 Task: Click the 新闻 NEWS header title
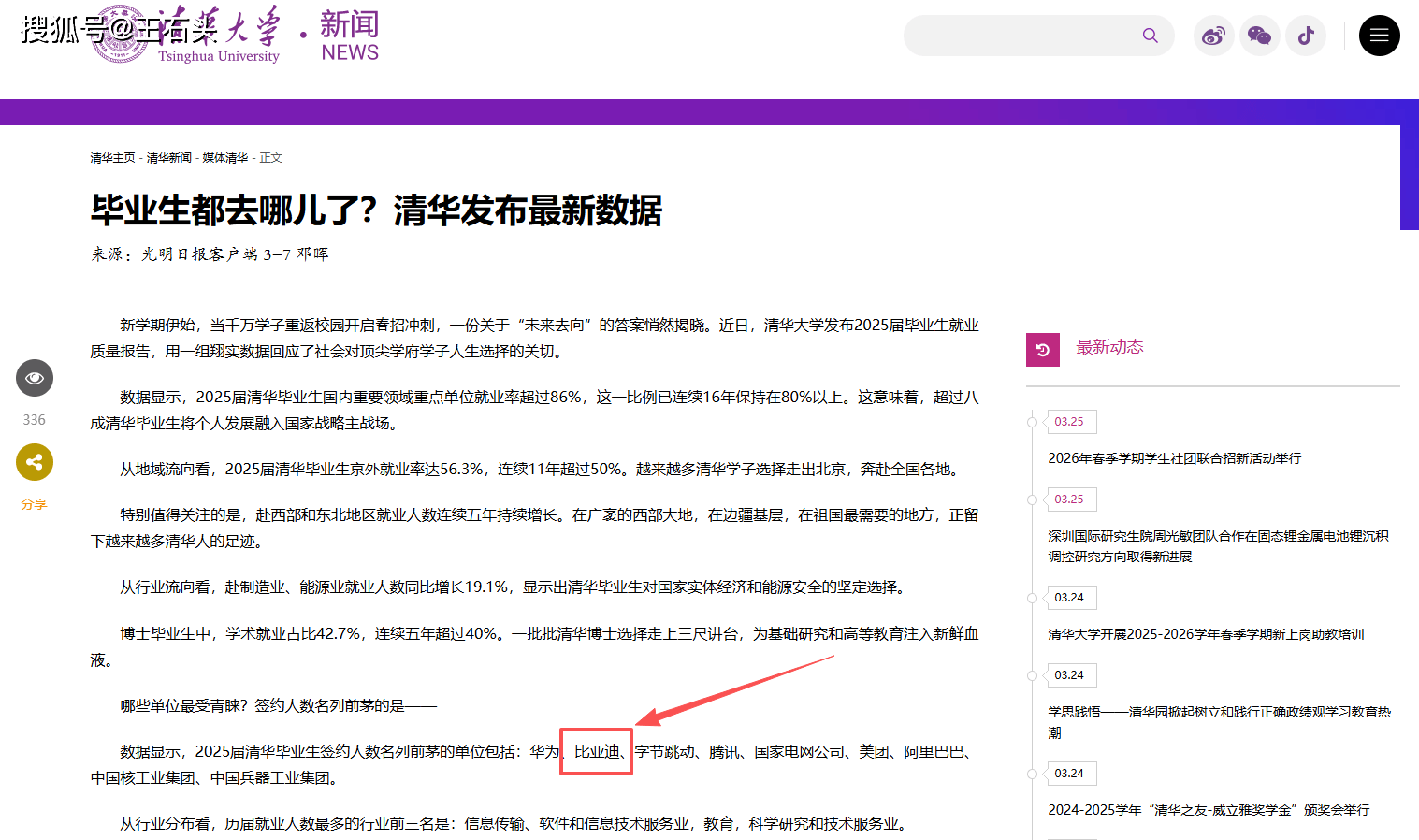350,36
